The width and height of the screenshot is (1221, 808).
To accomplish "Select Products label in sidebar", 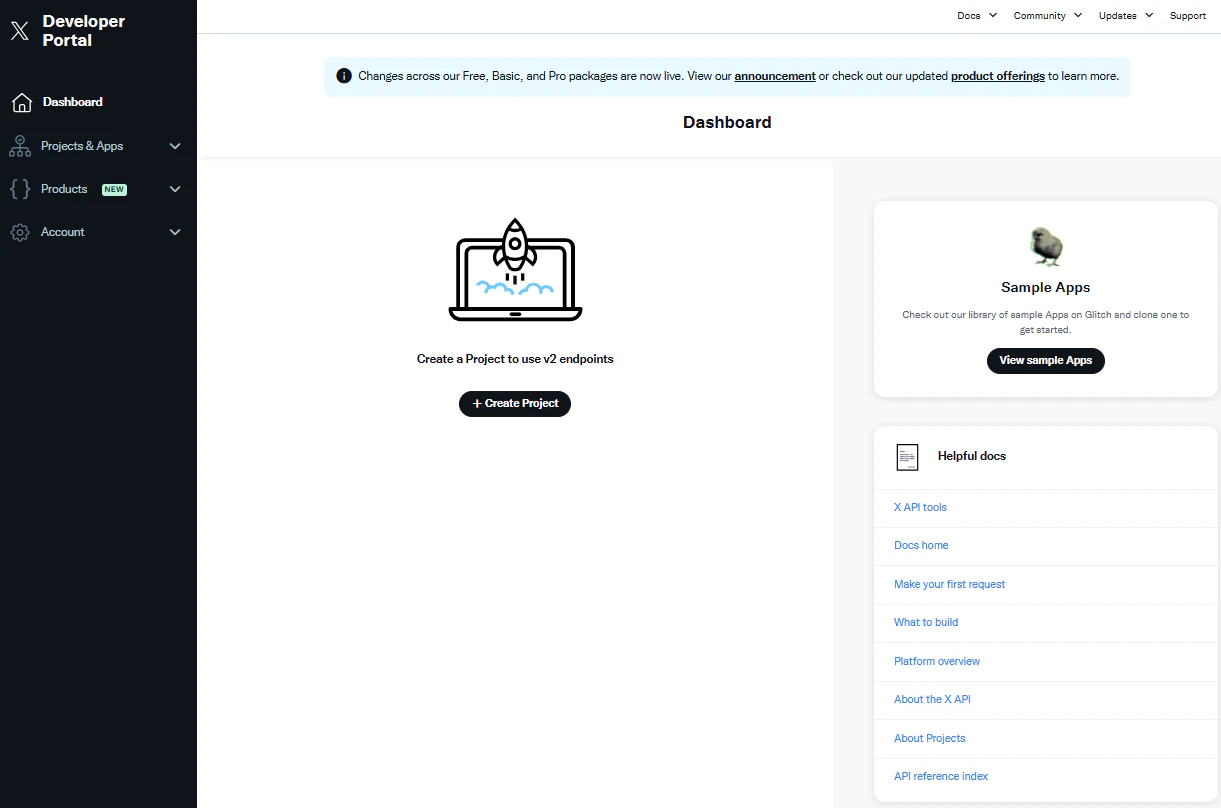I will tap(64, 189).
